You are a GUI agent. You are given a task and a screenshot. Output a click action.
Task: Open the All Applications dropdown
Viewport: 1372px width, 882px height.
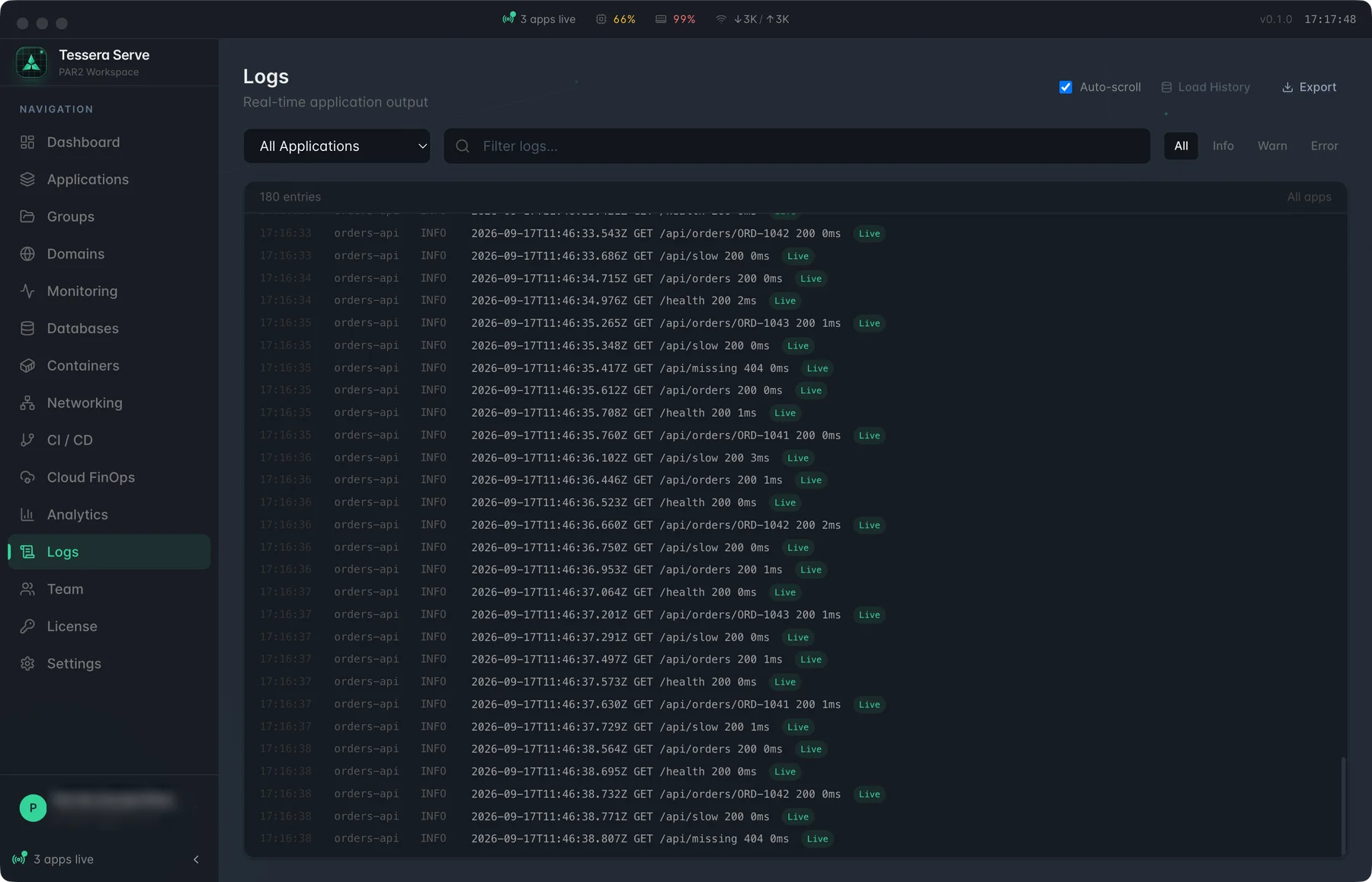[337, 146]
